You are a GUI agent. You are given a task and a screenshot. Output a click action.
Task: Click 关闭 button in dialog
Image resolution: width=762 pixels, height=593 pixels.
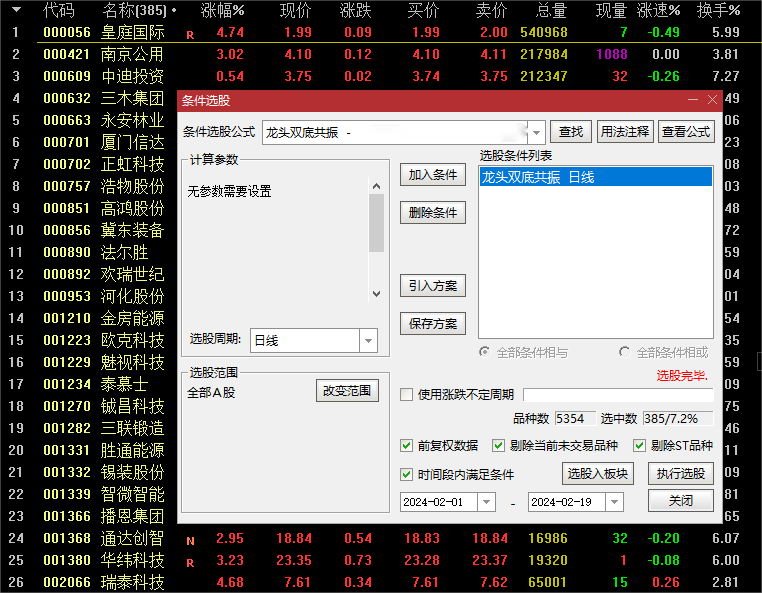tap(681, 501)
